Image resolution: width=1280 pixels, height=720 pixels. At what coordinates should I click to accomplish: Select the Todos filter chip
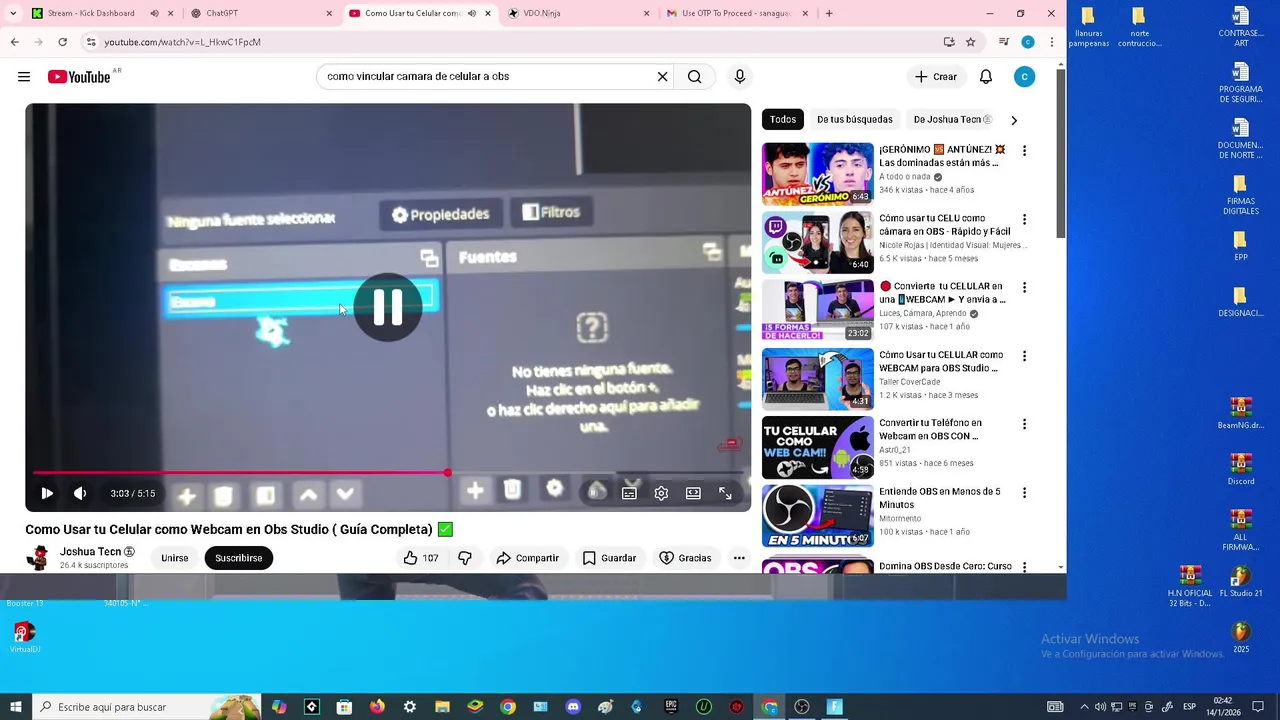pos(783,119)
